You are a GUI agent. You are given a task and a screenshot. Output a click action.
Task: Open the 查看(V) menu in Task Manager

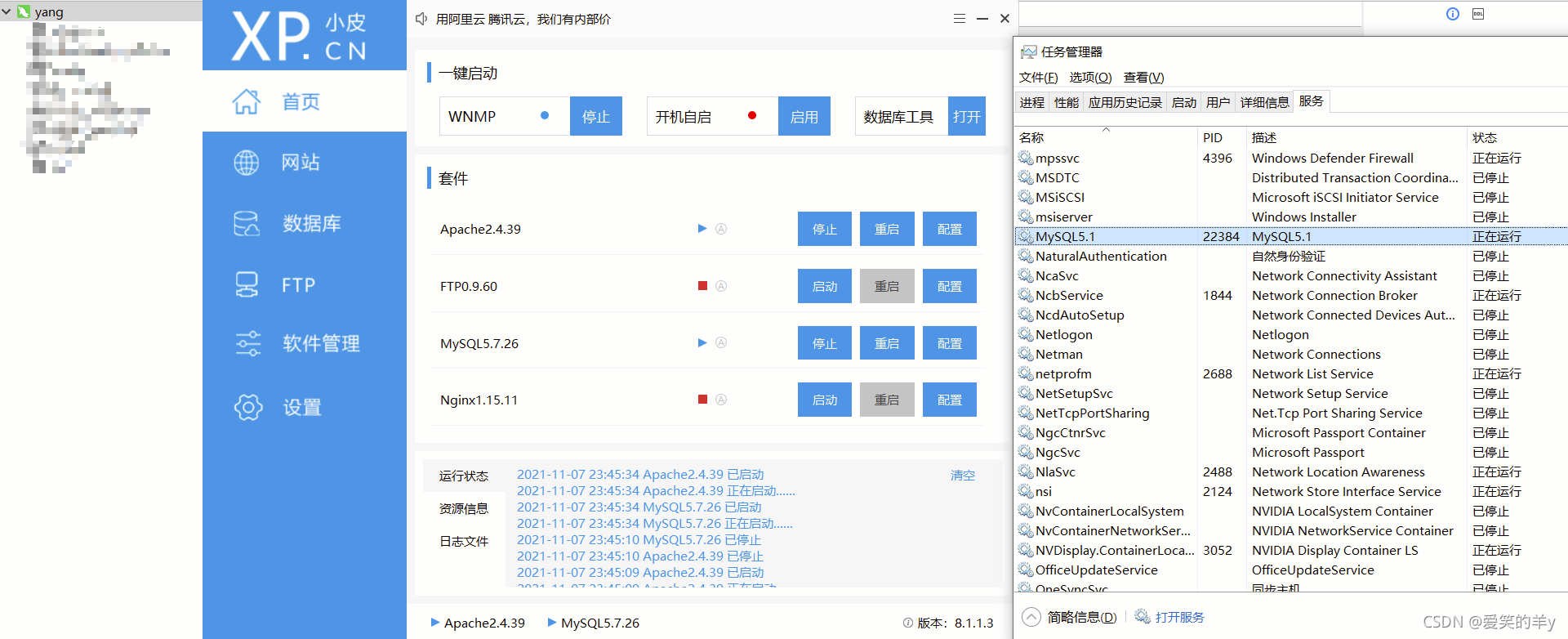[1144, 78]
